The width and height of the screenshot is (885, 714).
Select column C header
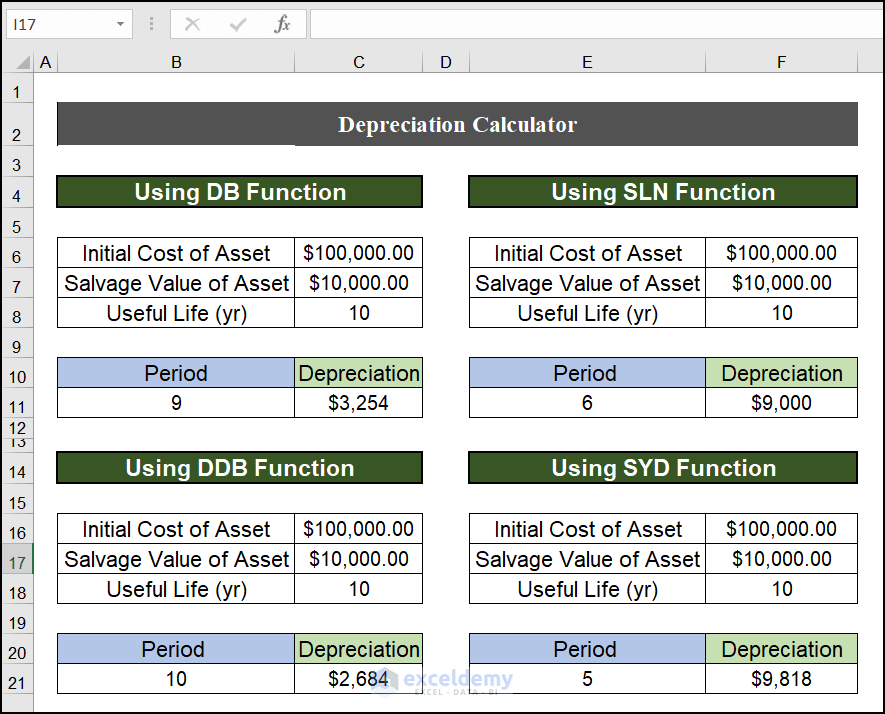[x=358, y=62]
